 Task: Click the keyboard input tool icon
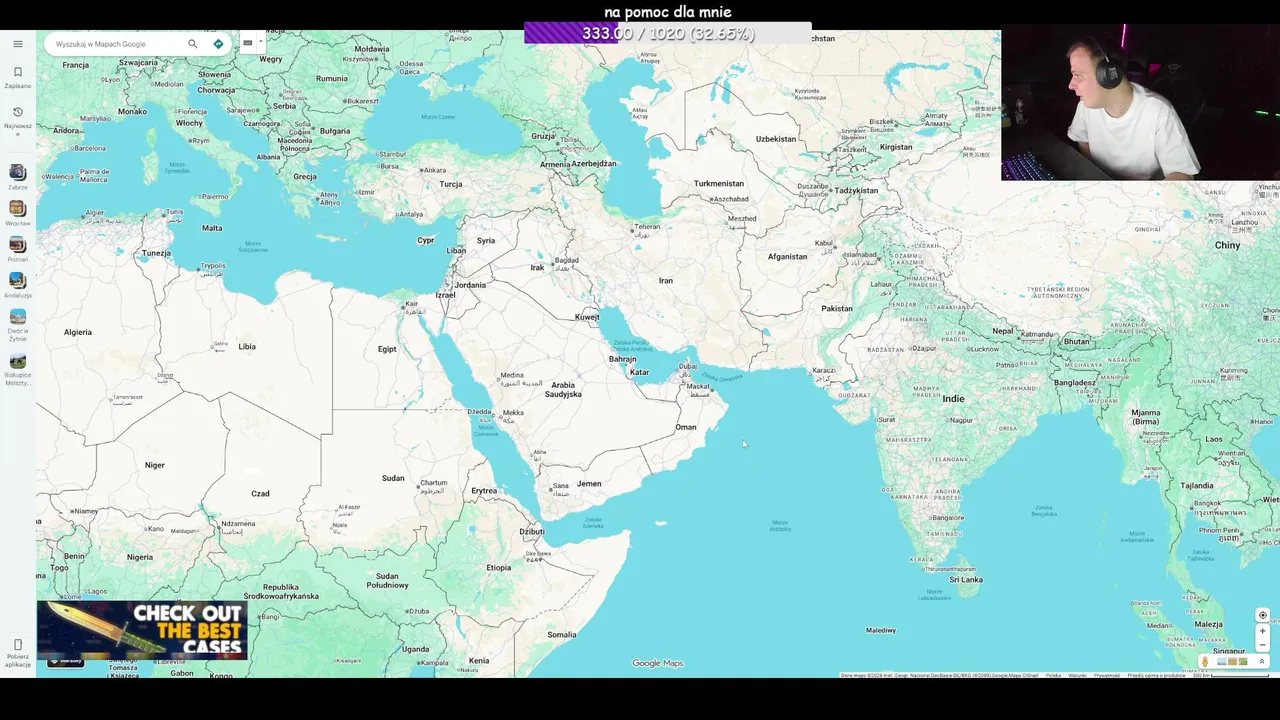(248, 43)
